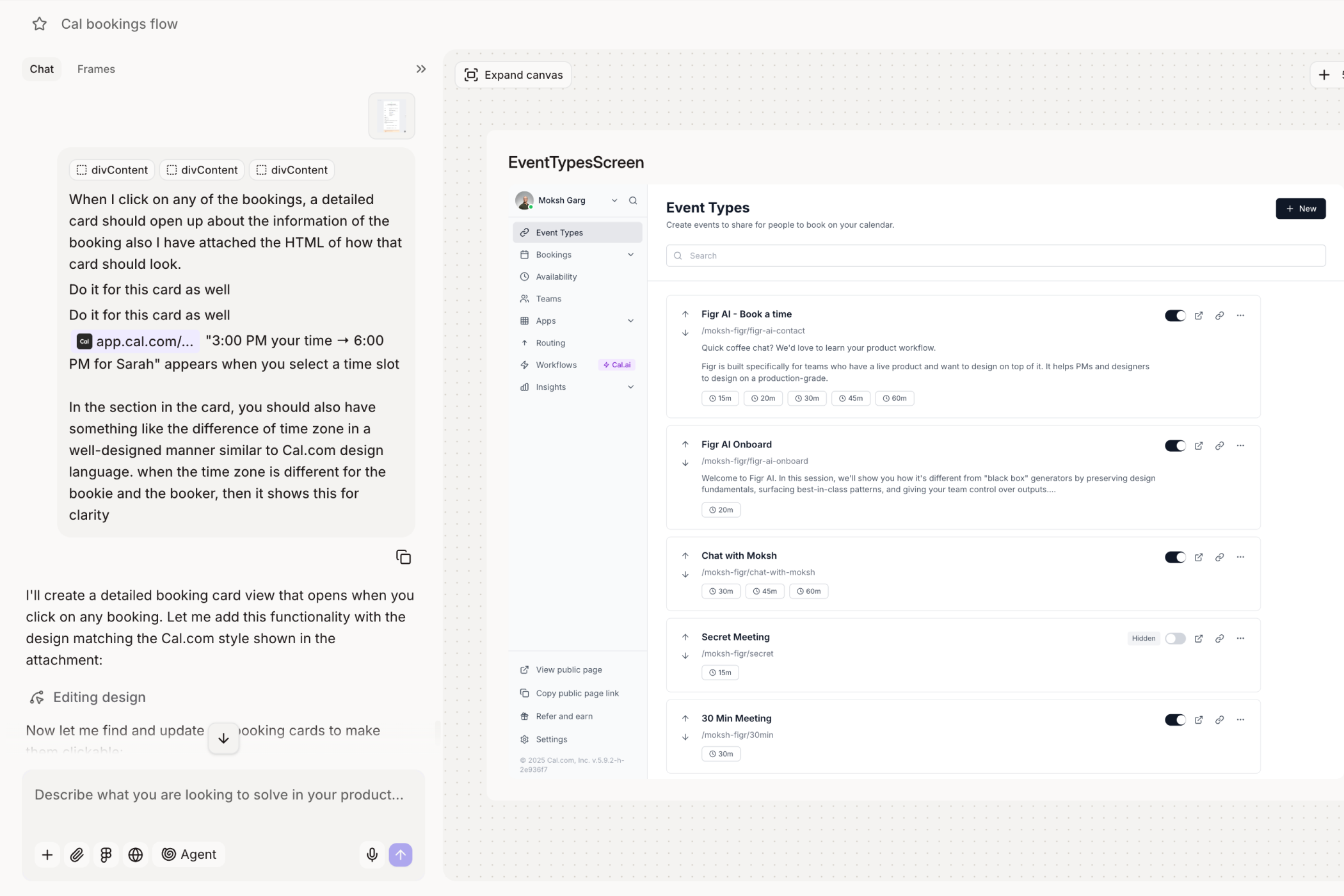Click the New event type button
This screenshot has height=896, width=1344.
pos(1300,209)
